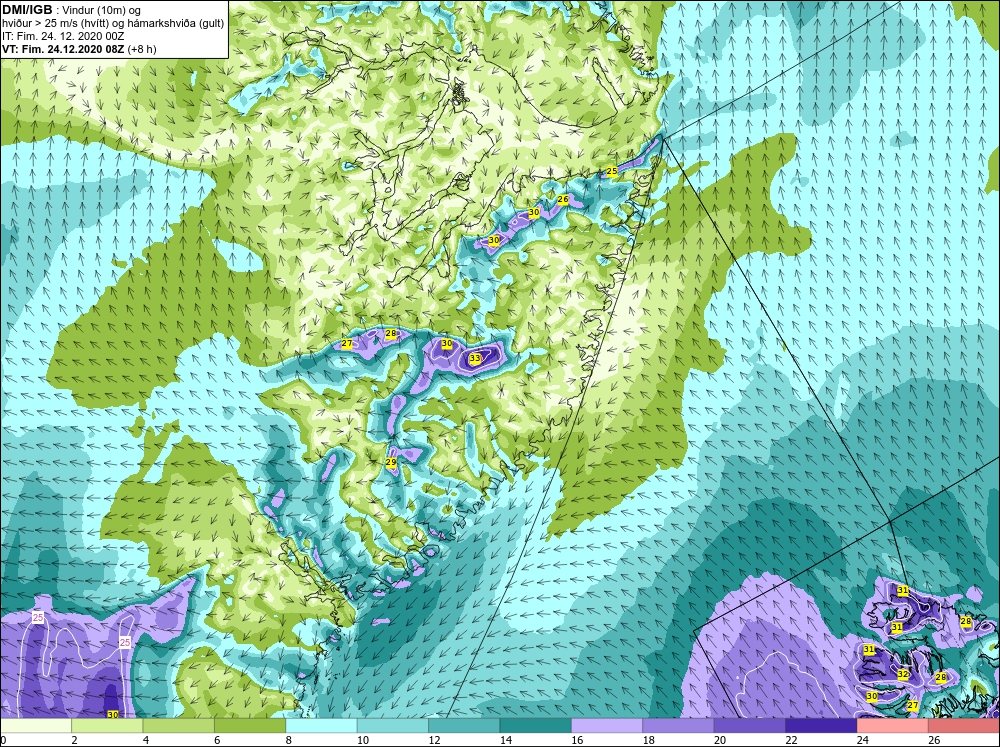The width and height of the screenshot is (1000, 747).
Task: Pick the 20–22 m/s violet legend swatch
Action: tap(750, 725)
